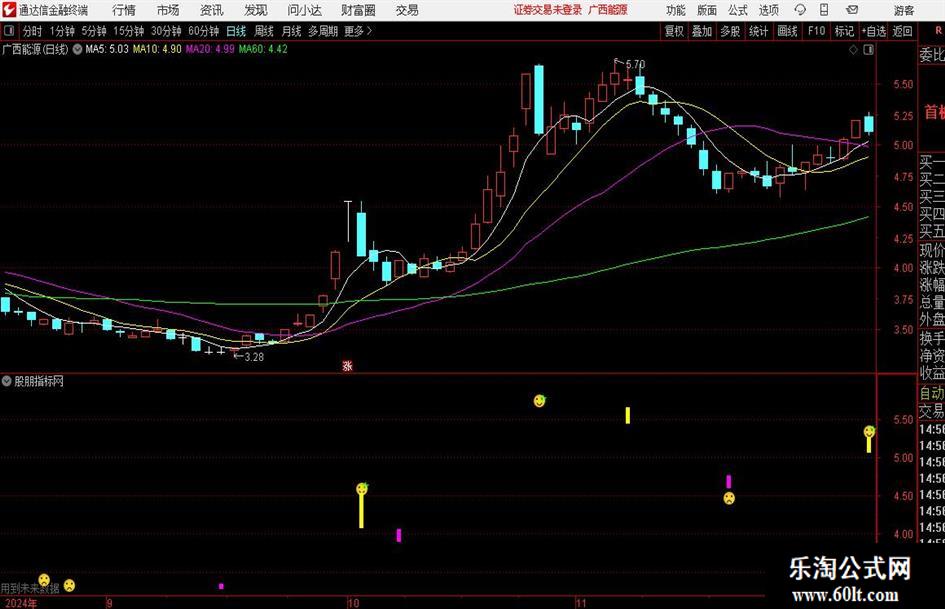The width and height of the screenshot is (945, 609).
Task: Open the 问小达 menu
Action: (x=304, y=10)
